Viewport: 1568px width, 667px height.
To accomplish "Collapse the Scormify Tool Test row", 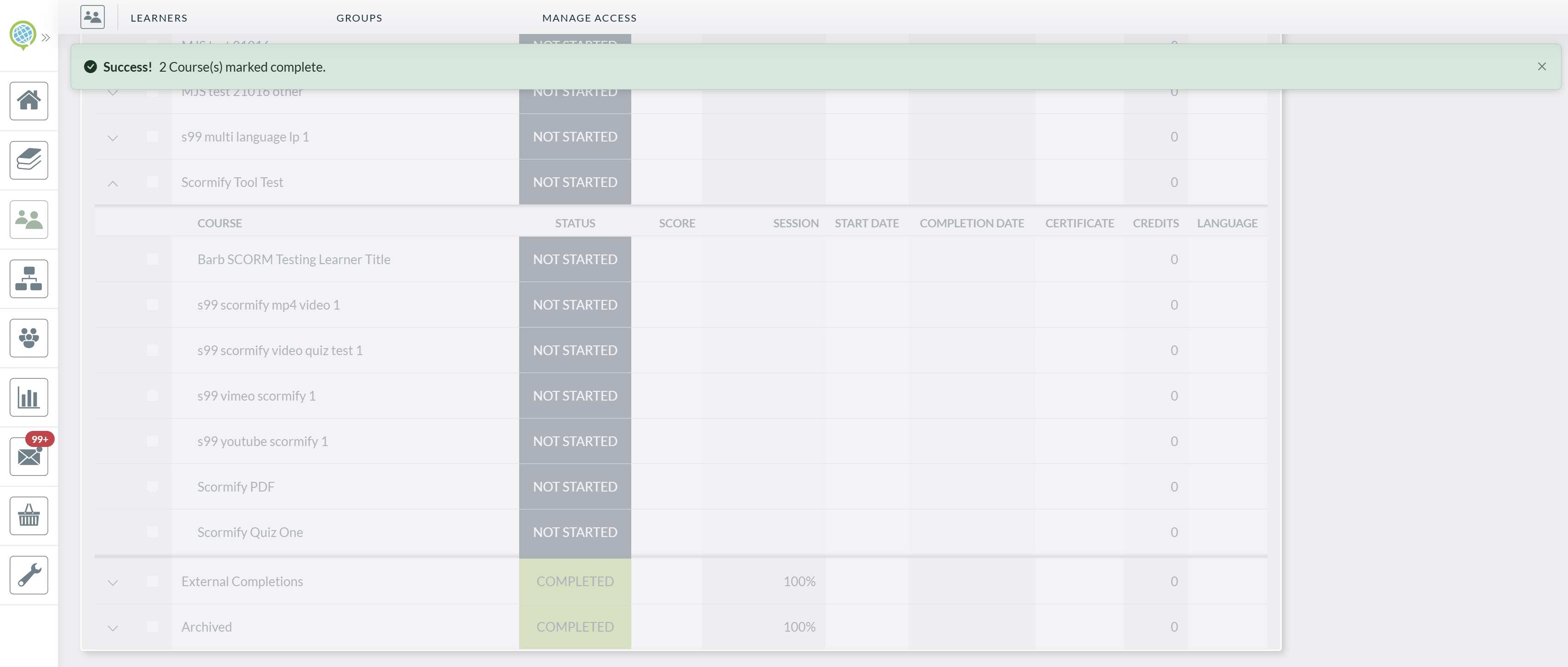I will [113, 182].
